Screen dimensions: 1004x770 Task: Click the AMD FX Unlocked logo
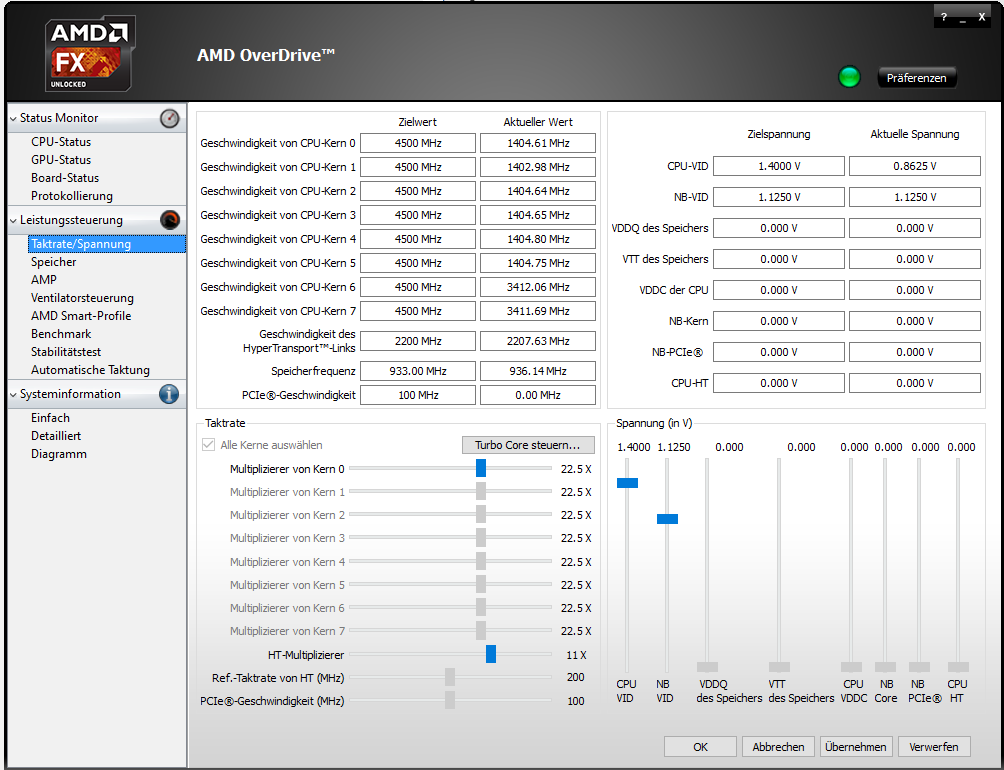click(x=90, y=54)
